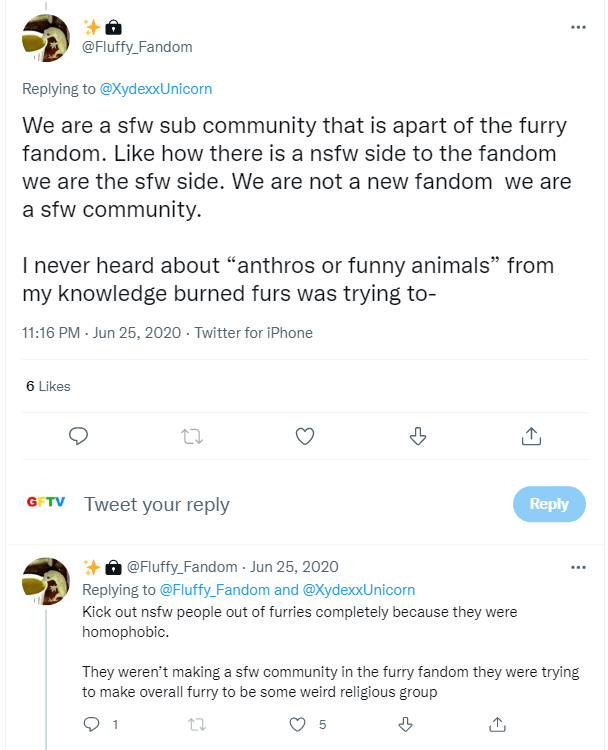Like the main tweet with heart icon
The height and width of the screenshot is (750, 608).
tap(306, 436)
